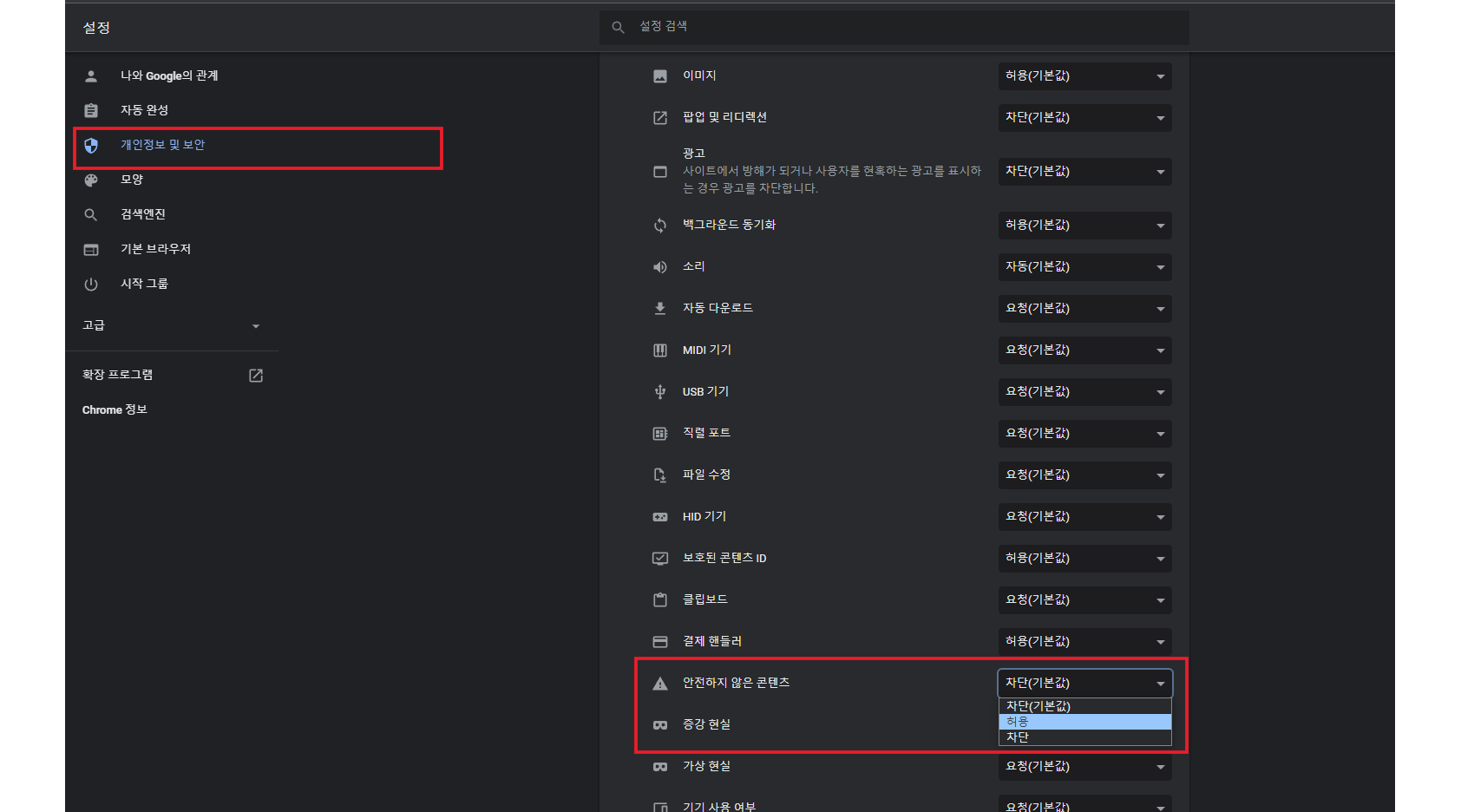Click the 증강 현실 label text
This screenshot has height=812, width=1461.
point(706,724)
